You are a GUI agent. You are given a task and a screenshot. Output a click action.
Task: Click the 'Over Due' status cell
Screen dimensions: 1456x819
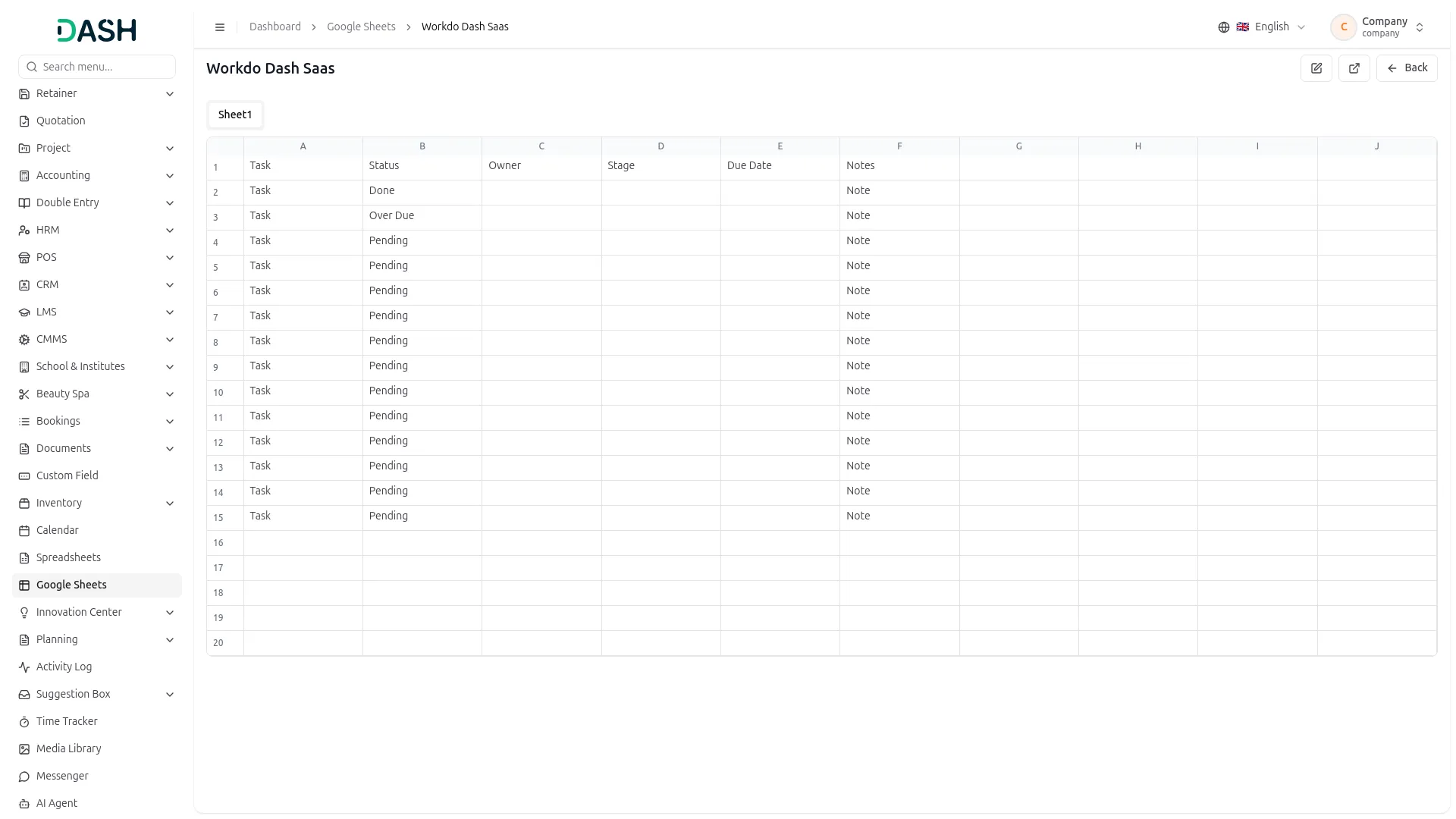point(422,216)
